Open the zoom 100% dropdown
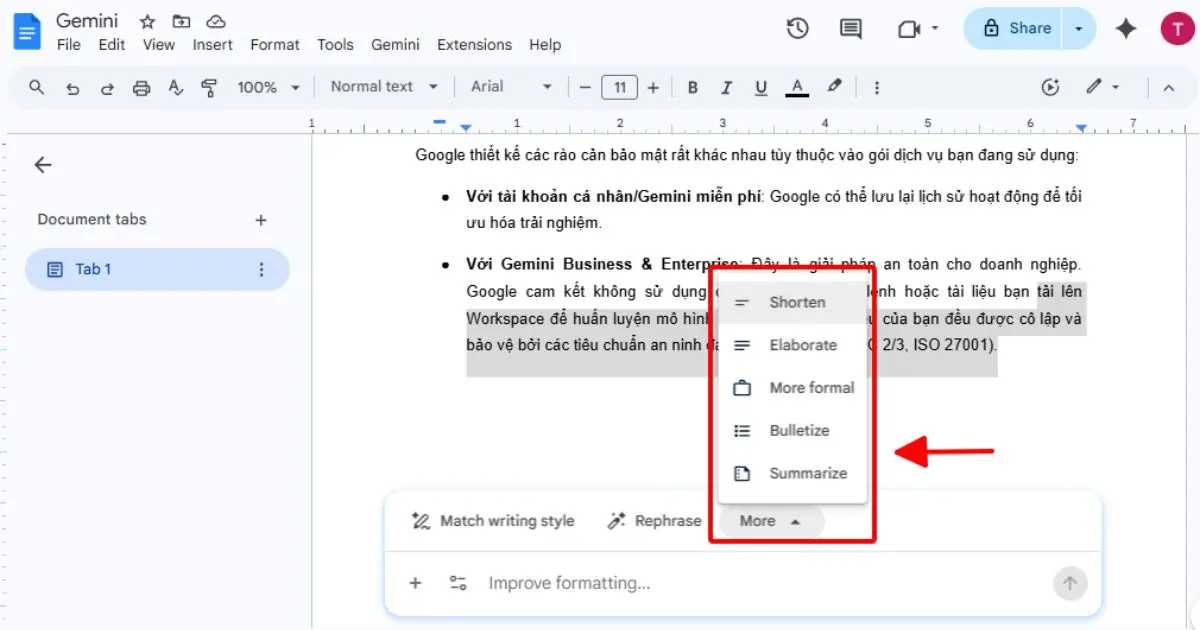The width and height of the screenshot is (1200, 630). click(x=268, y=88)
